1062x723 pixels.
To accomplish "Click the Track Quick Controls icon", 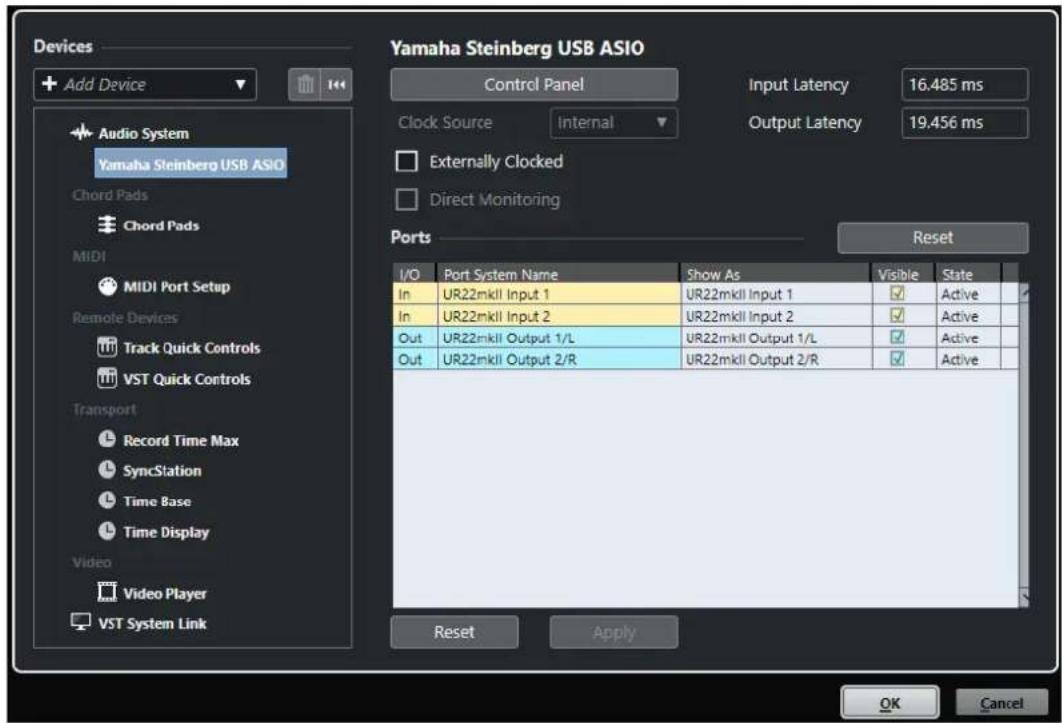I will (107, 347).
